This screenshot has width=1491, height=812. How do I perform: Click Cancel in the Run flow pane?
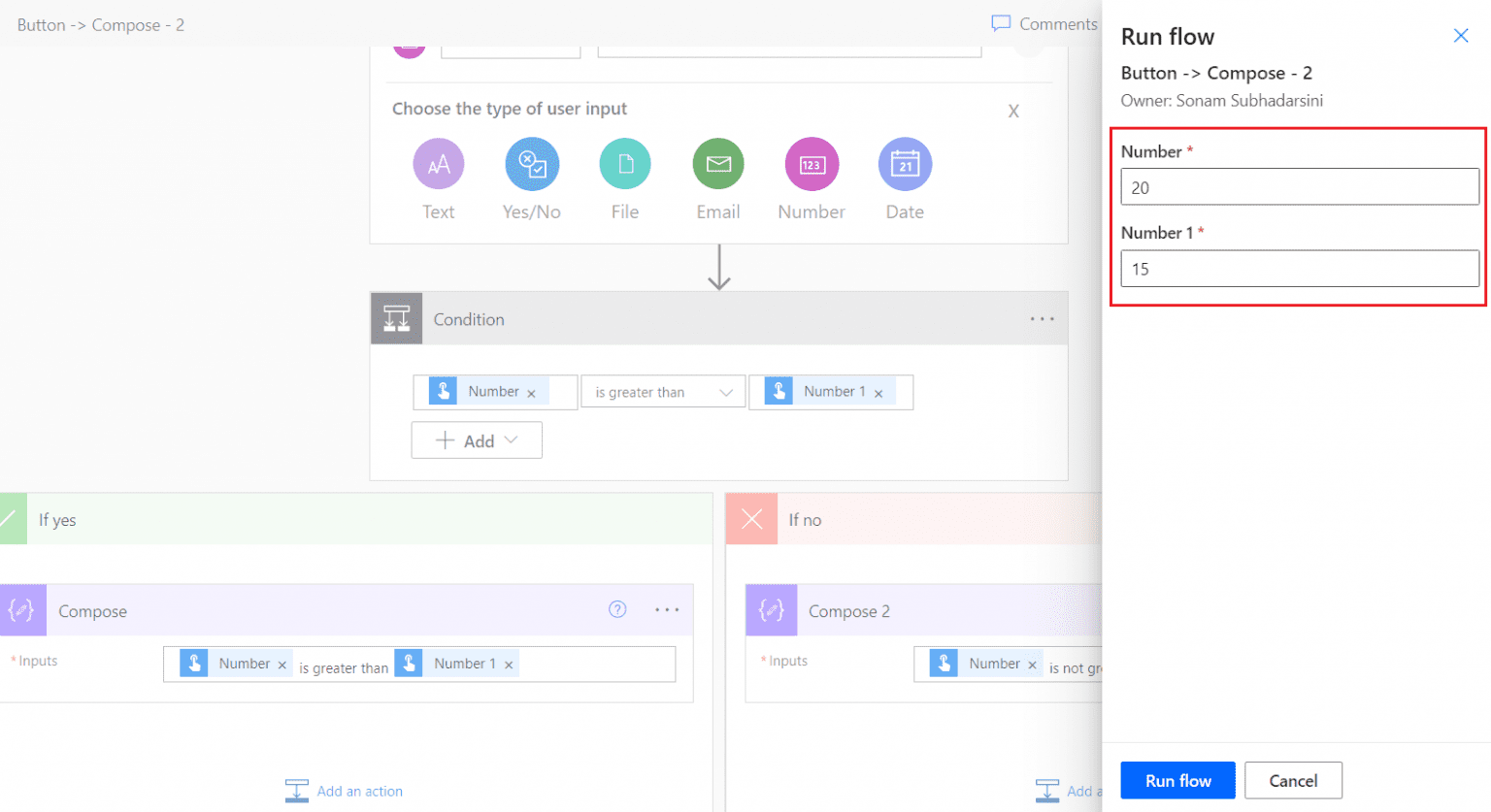coord(1293,780)
